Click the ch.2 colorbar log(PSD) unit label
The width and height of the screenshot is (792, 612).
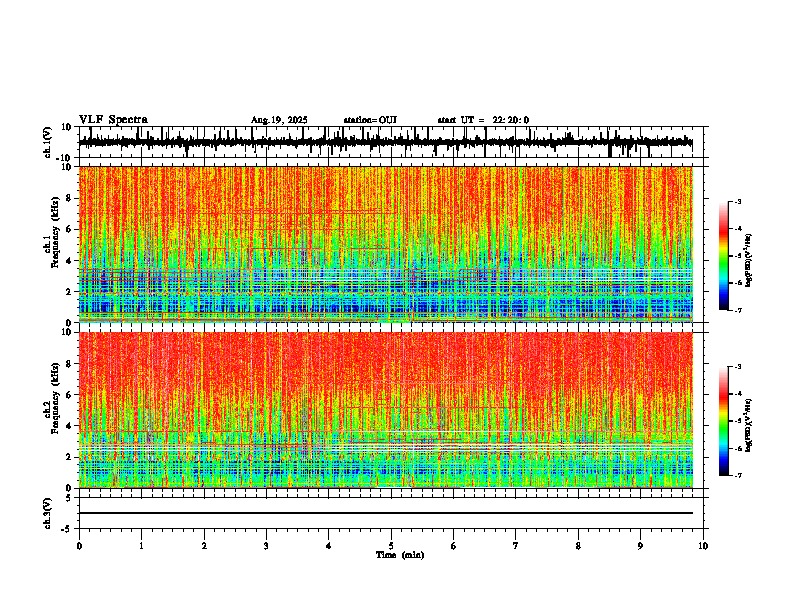[x=748, y=425]
